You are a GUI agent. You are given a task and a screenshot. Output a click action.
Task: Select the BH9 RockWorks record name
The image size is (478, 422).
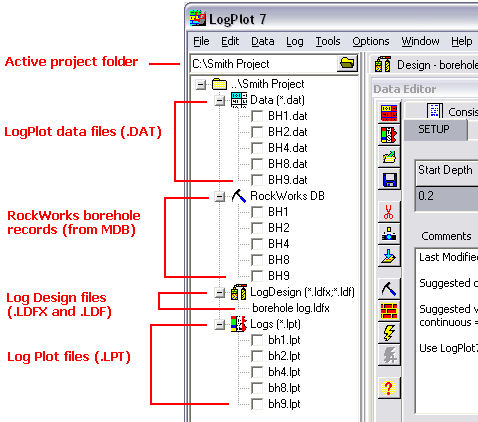click(279, 276)
